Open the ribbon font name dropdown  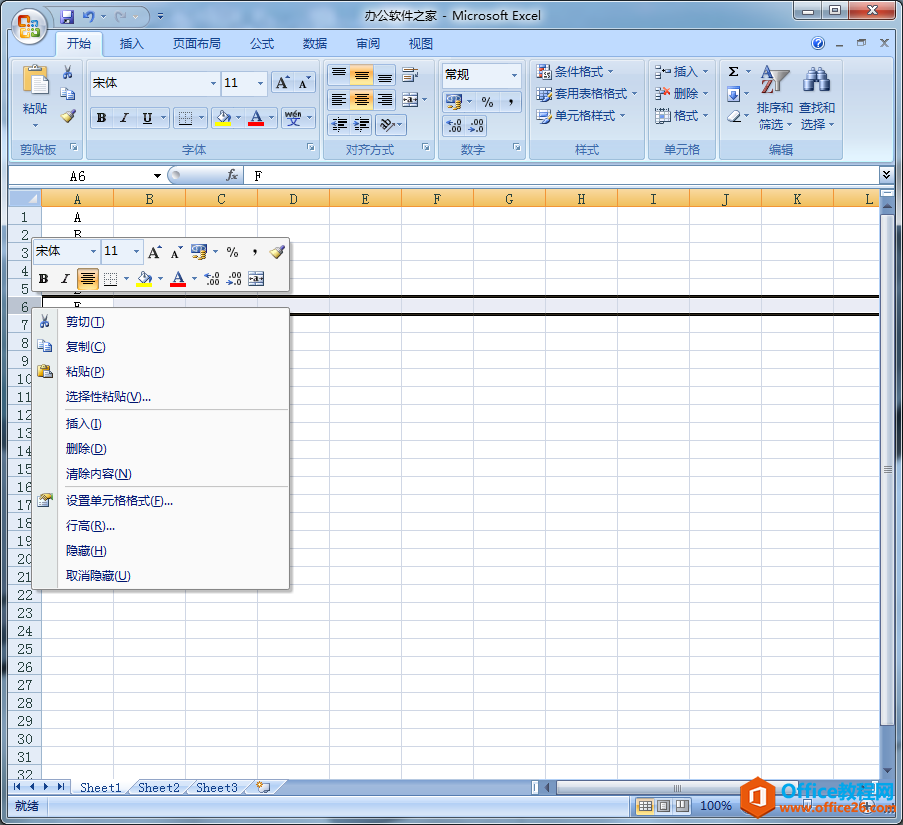213,83
